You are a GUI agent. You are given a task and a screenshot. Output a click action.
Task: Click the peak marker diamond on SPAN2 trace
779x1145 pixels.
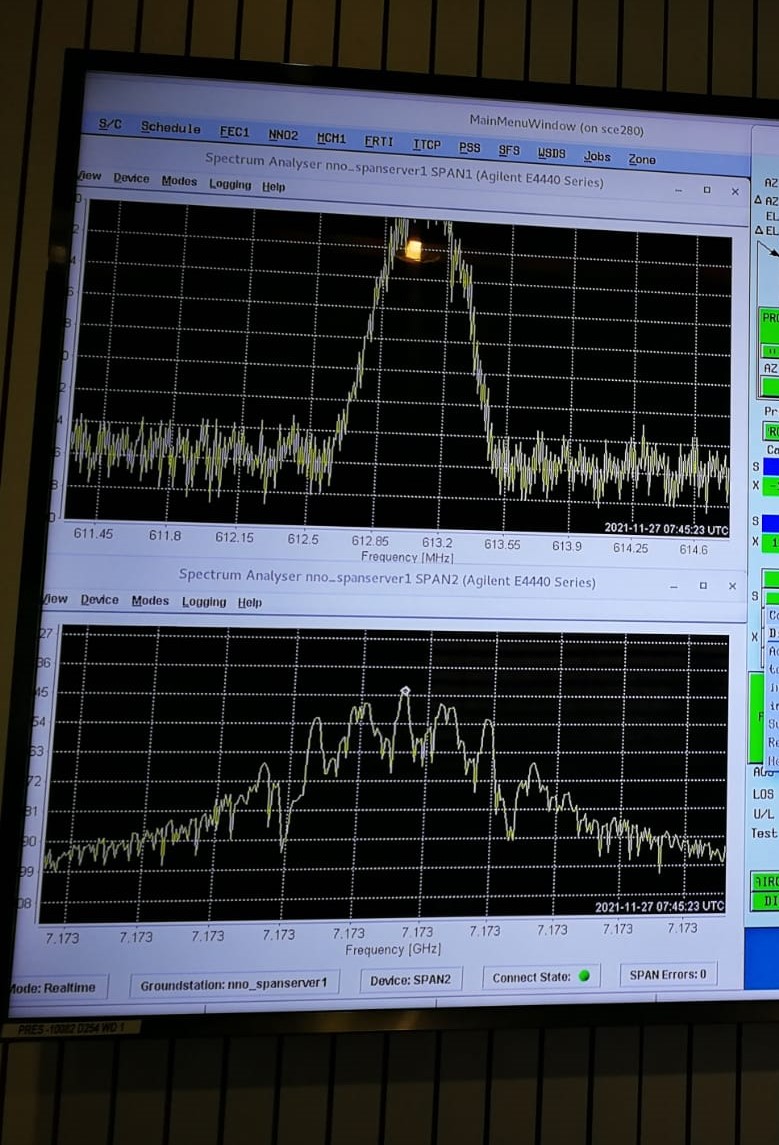pos(405,690)
